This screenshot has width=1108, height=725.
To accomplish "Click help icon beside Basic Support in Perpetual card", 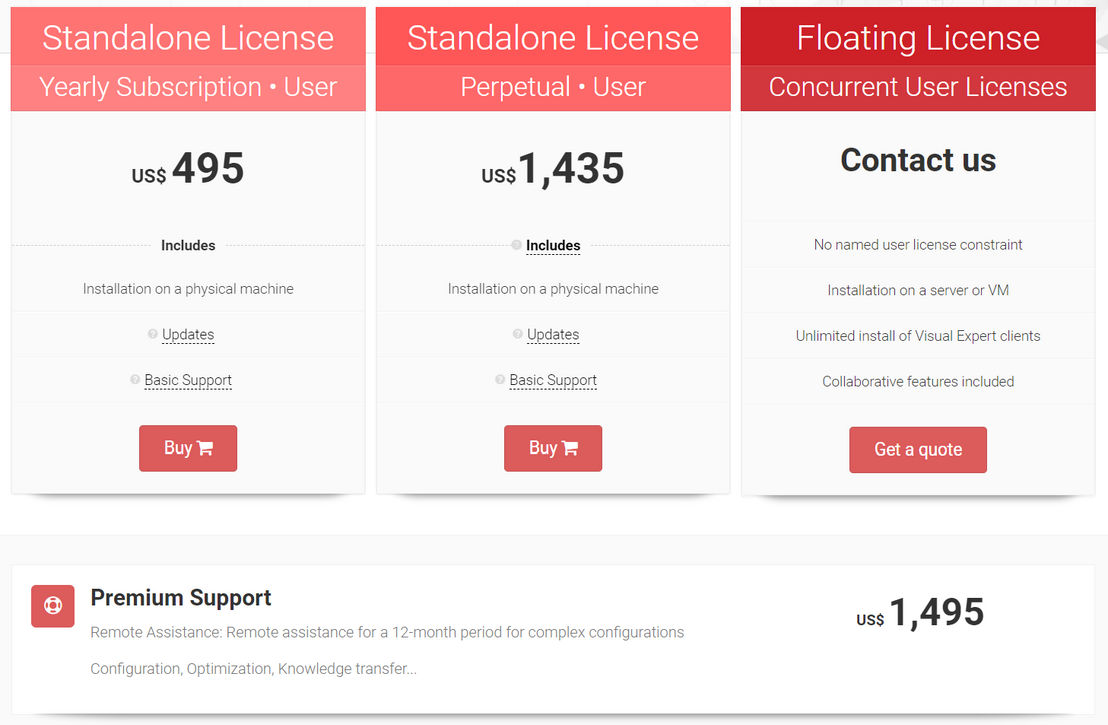I will tap(500, 379).
